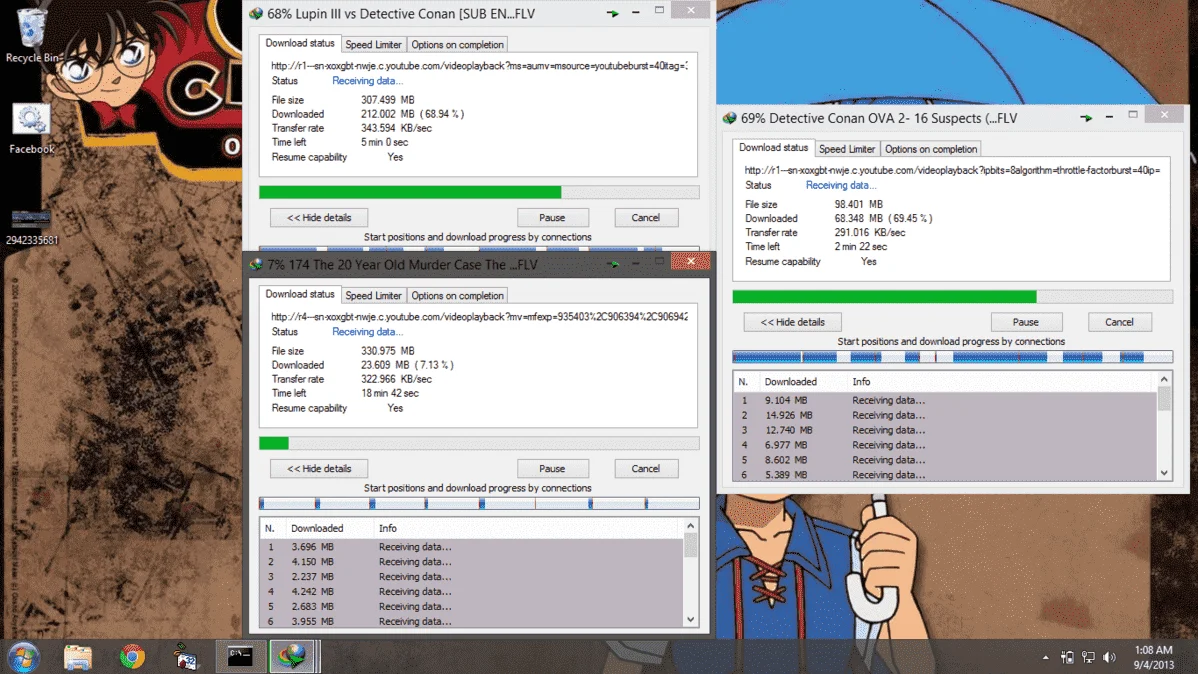Click the Murder Case green progress bar
The width and height of the screenshot is (1198, 674).
tap(479, 443)
